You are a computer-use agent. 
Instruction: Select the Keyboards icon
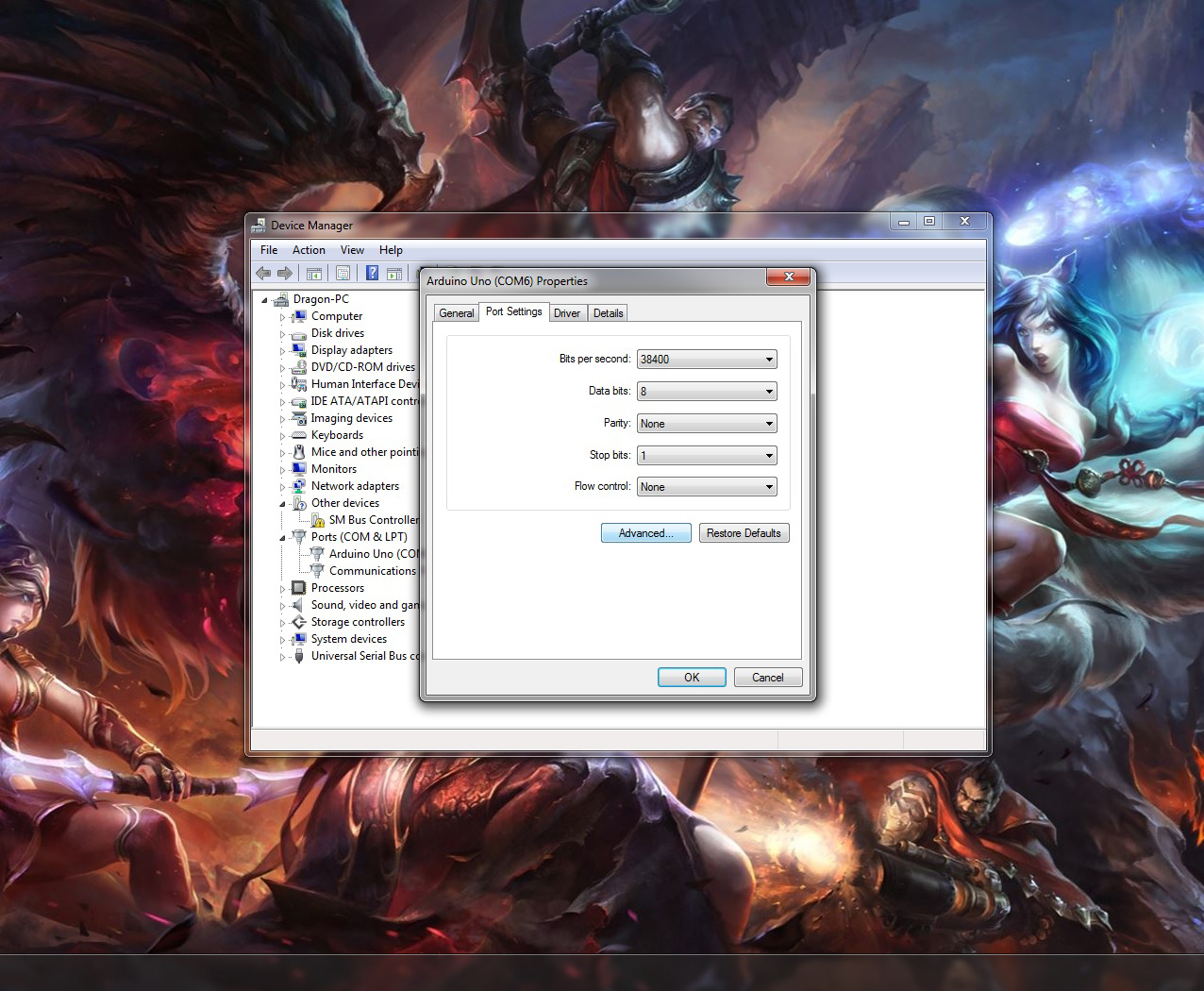point(299,435)
